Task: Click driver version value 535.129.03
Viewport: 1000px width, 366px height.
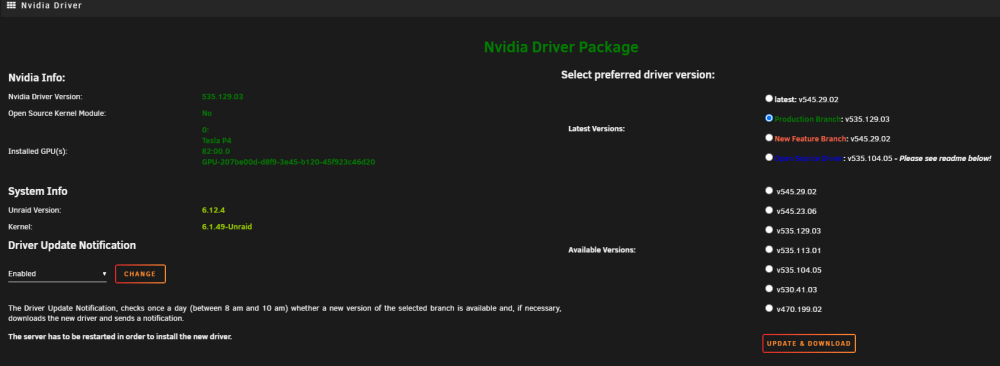Action: tap(223, 97)
